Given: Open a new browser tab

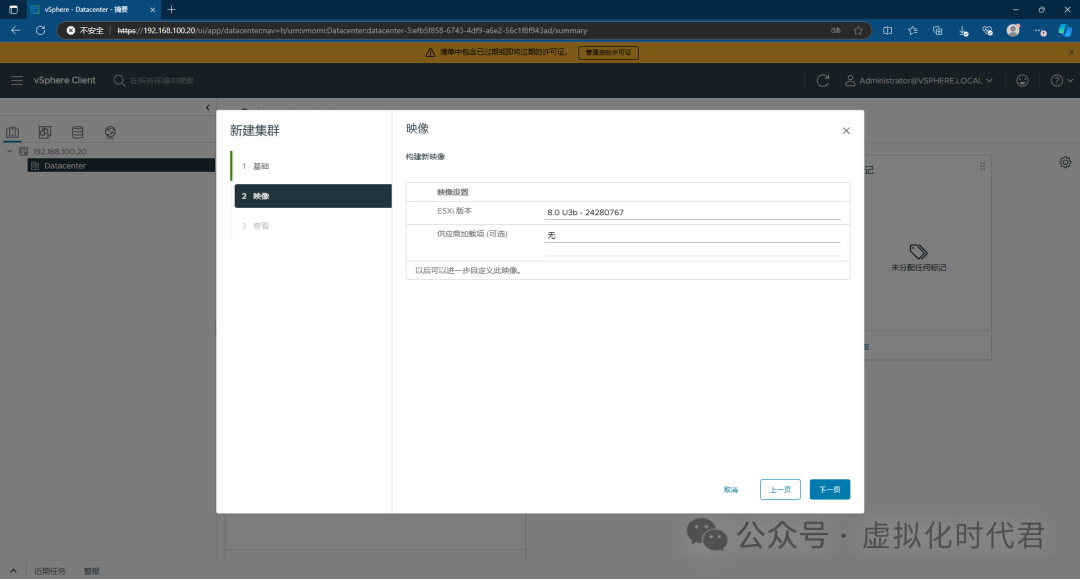Looking at the screenshot, I should 172,10.
